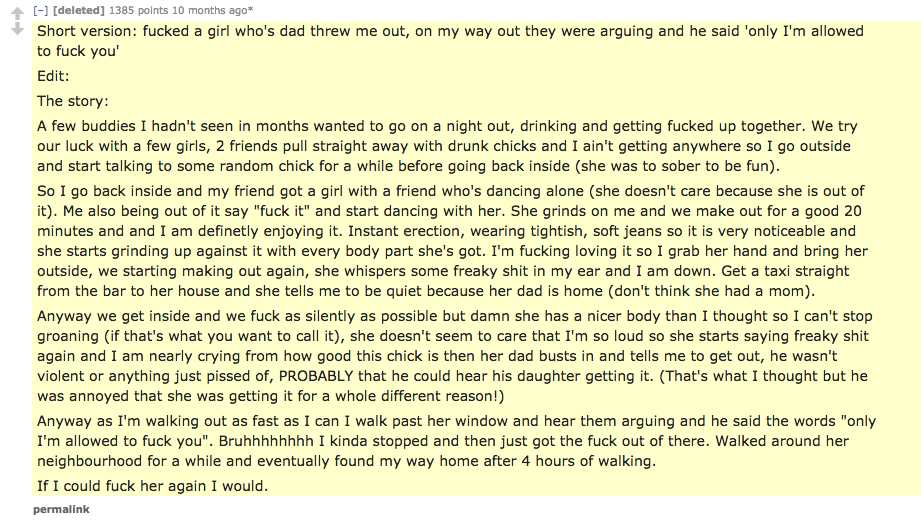921x524 pixels.
Task: Click the "The story:" heading line
Action: click(73, 101)
